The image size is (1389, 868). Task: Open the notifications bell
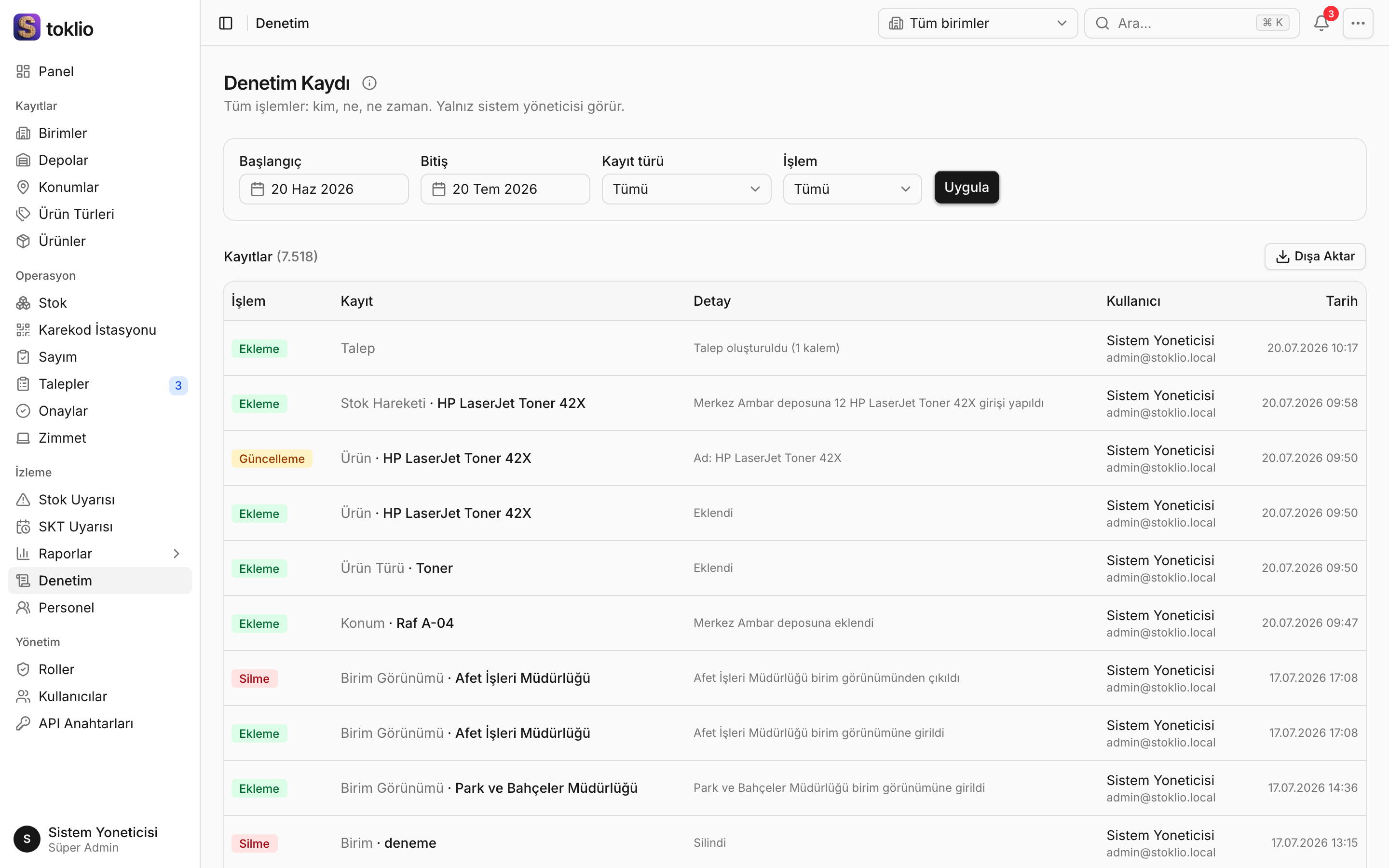point(1321,23)
